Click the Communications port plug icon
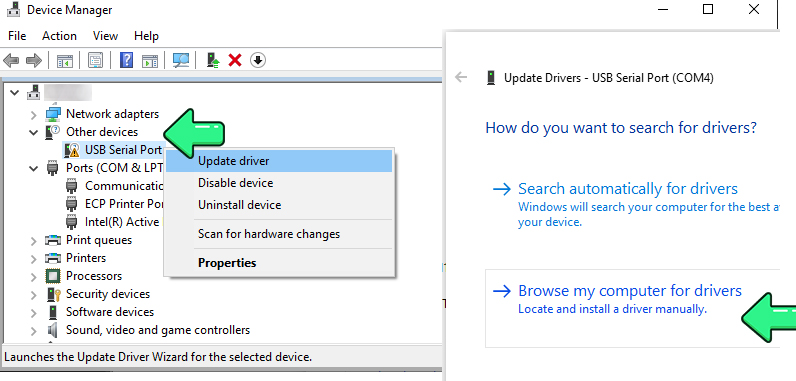 point(72,186)
